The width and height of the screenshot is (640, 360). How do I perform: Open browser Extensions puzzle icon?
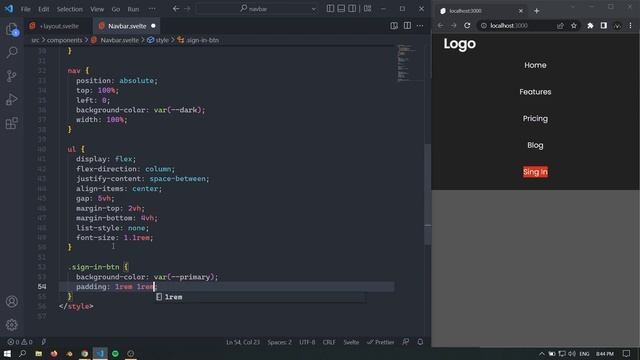point(590,25)
